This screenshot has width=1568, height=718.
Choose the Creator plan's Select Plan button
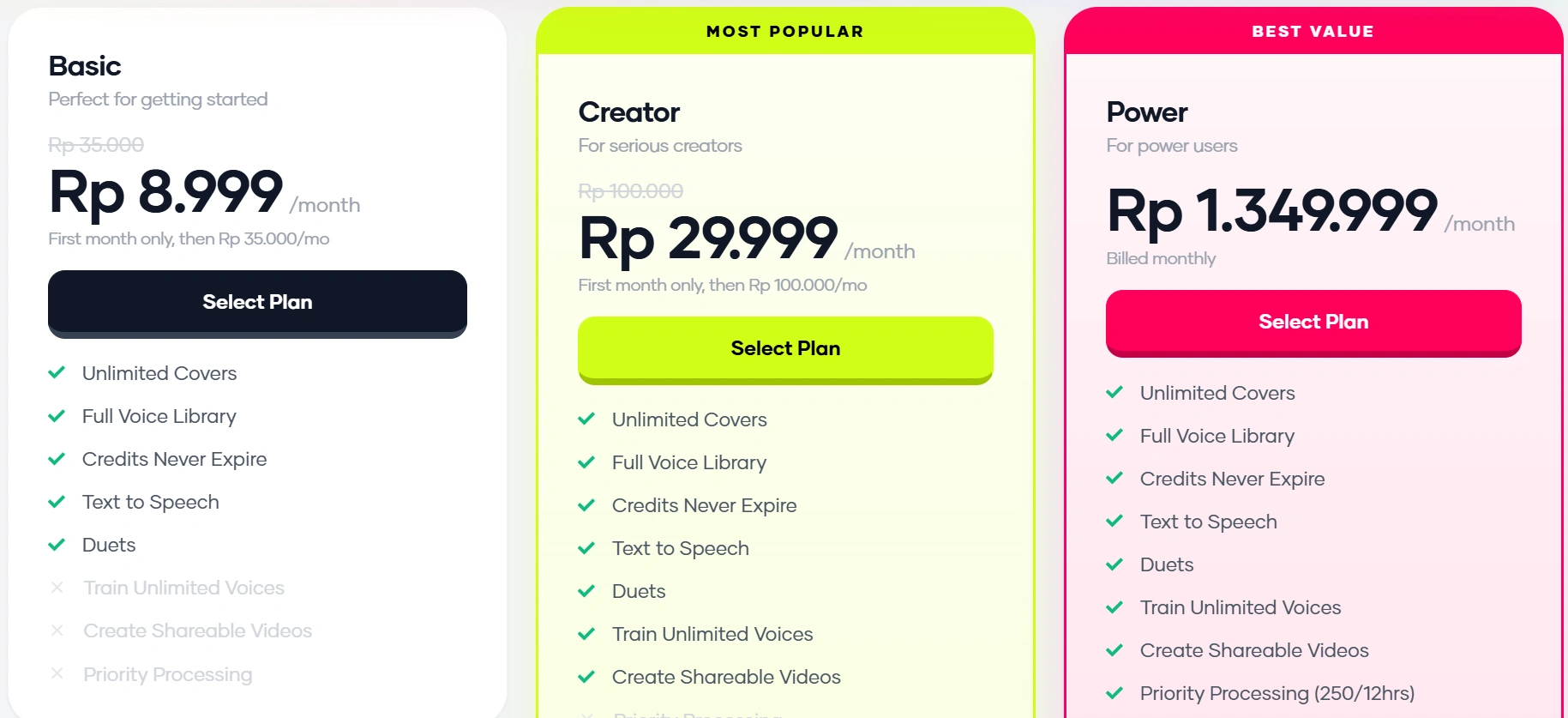coord(785,349)
